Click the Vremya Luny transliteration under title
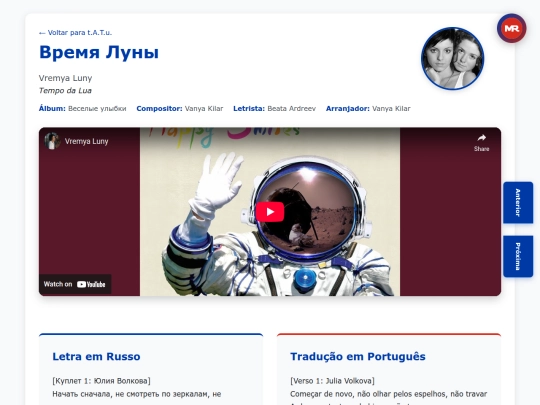Viewport: 540px width, 405px height. click(x=65, y=78)
